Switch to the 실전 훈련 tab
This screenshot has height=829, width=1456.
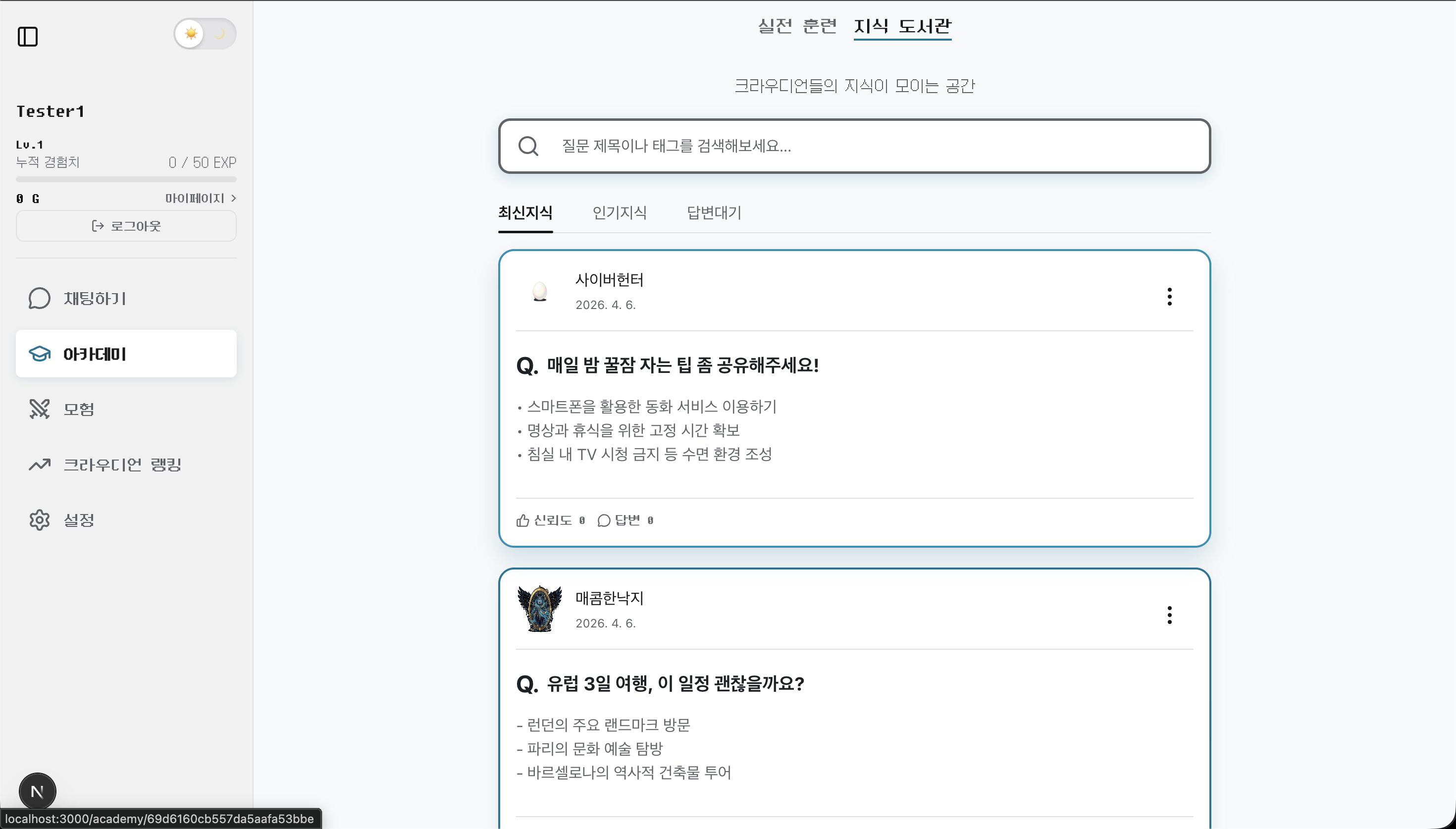797,26
